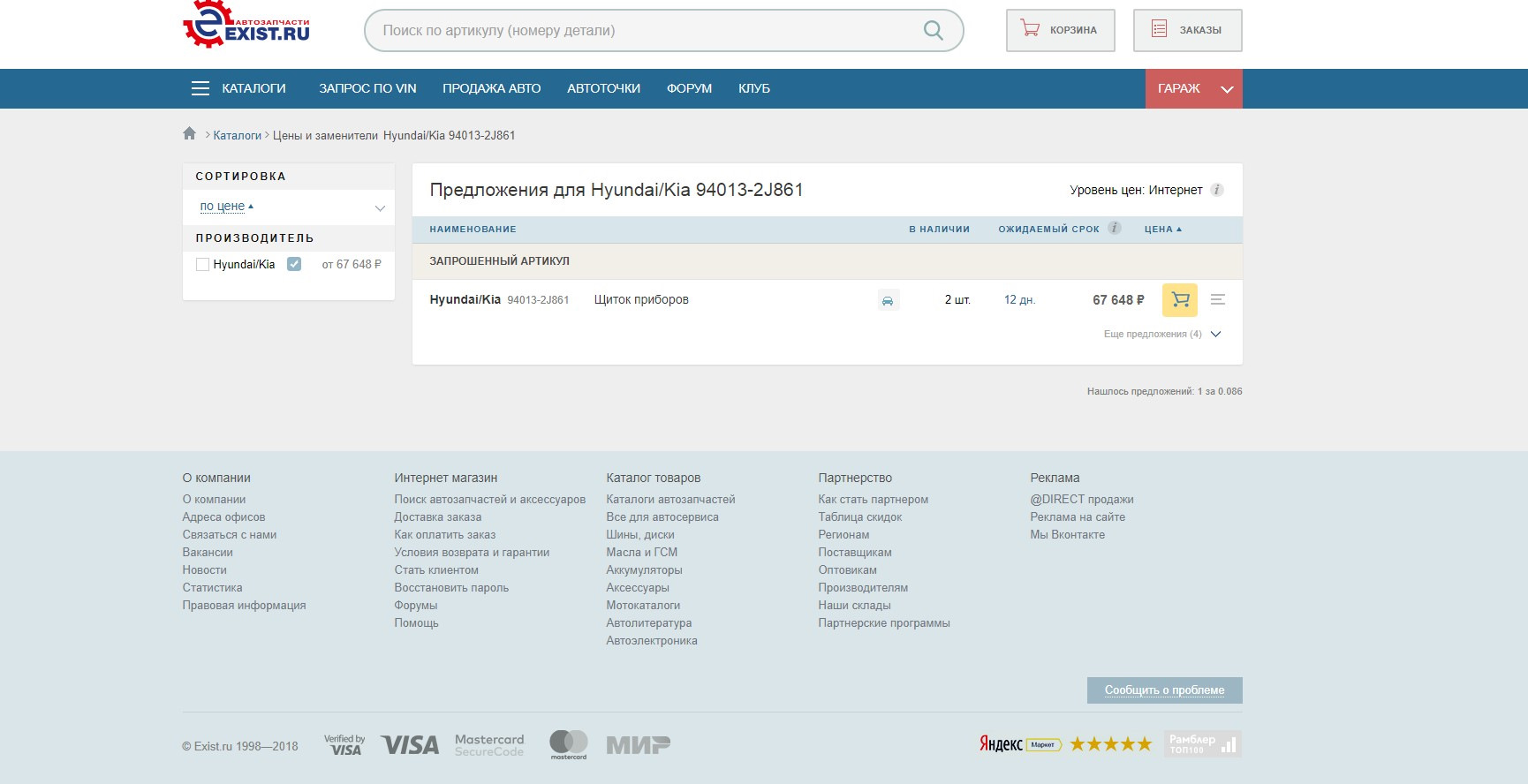
Task: Click the list icon in Заказы
Action: click(1159, 29)
